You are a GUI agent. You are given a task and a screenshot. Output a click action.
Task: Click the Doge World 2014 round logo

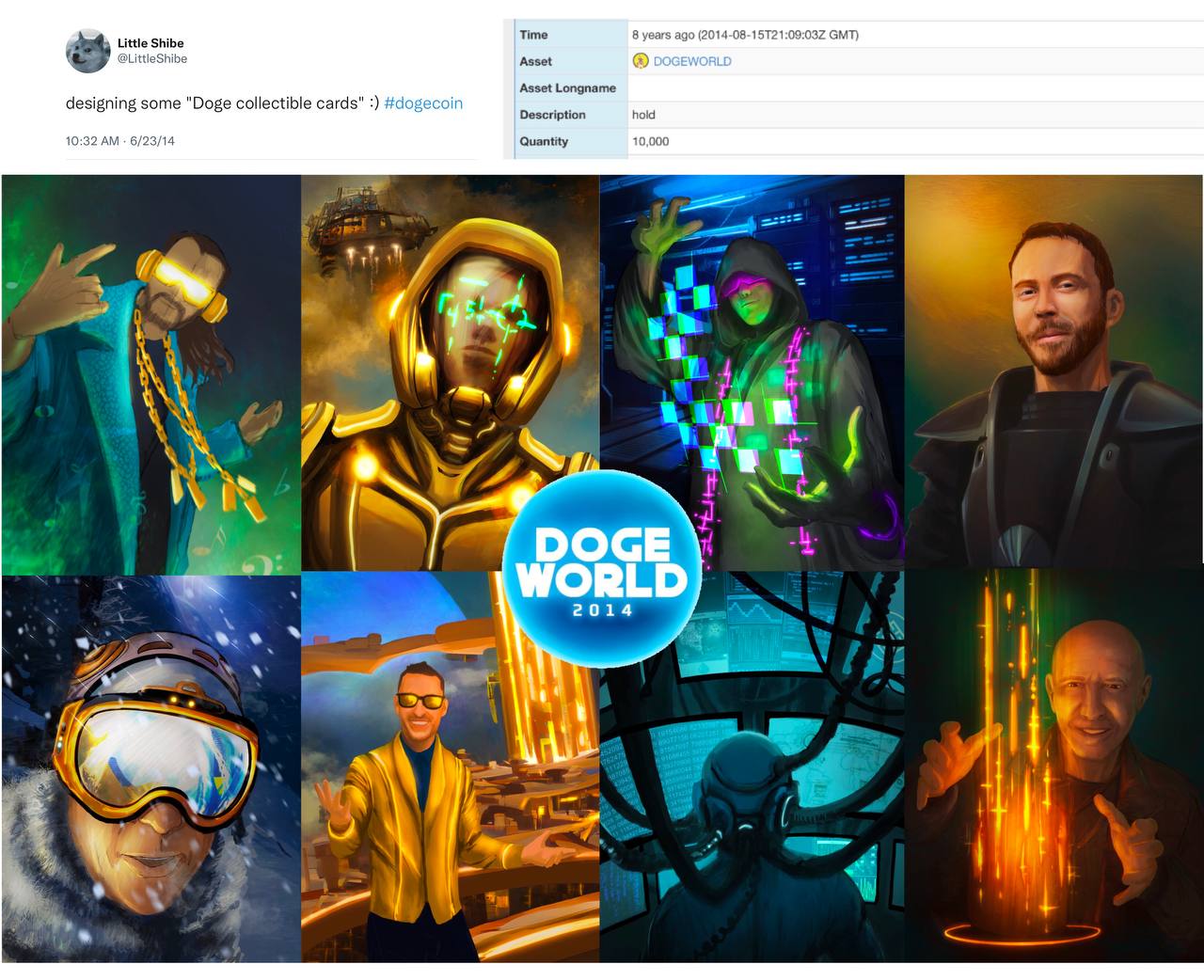pyautogui.click(x=602, y=569)
